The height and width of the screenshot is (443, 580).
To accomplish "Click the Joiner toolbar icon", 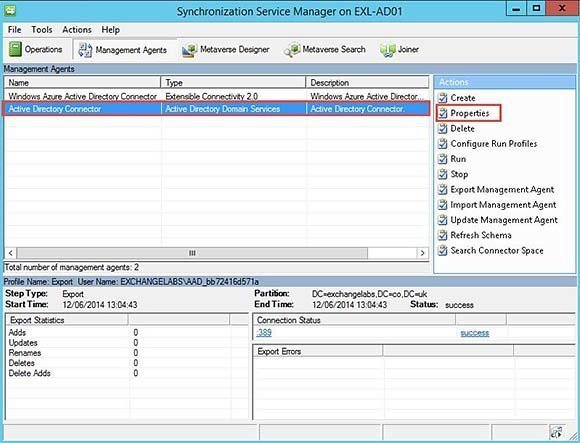I will pos(388,50).
